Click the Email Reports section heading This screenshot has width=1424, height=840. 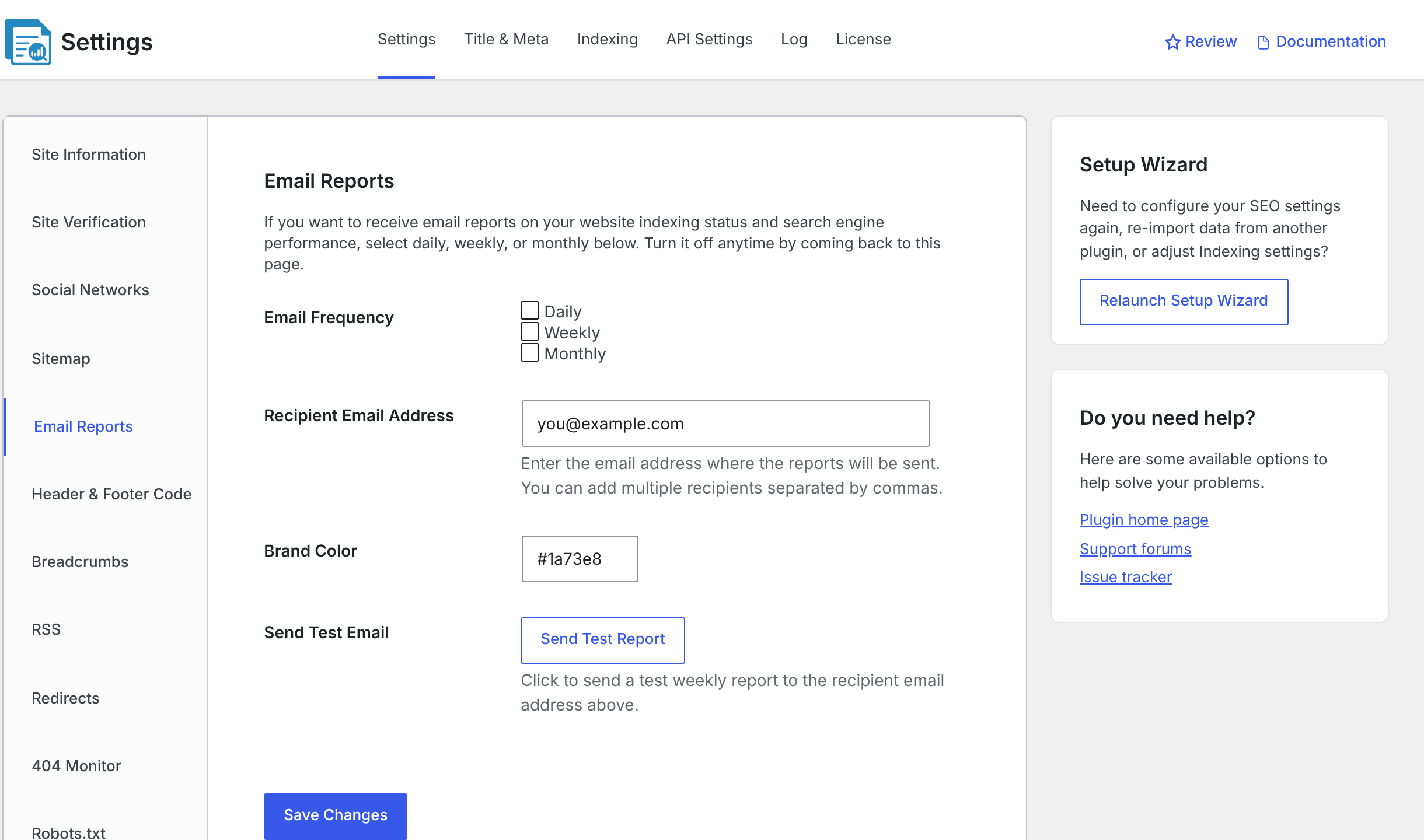coord(329,181)
